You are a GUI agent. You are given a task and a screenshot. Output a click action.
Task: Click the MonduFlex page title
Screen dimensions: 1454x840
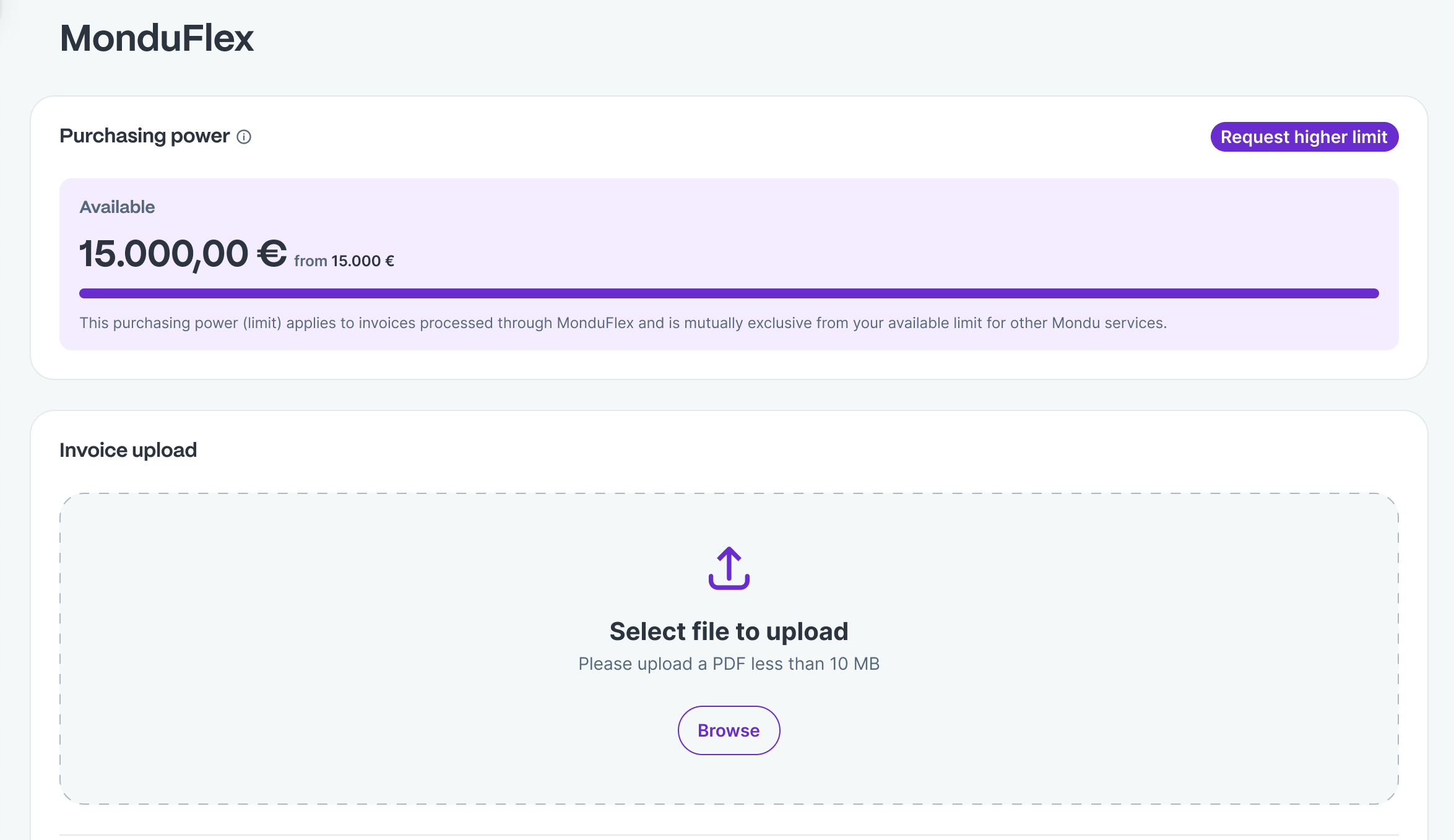click(157, 38)
